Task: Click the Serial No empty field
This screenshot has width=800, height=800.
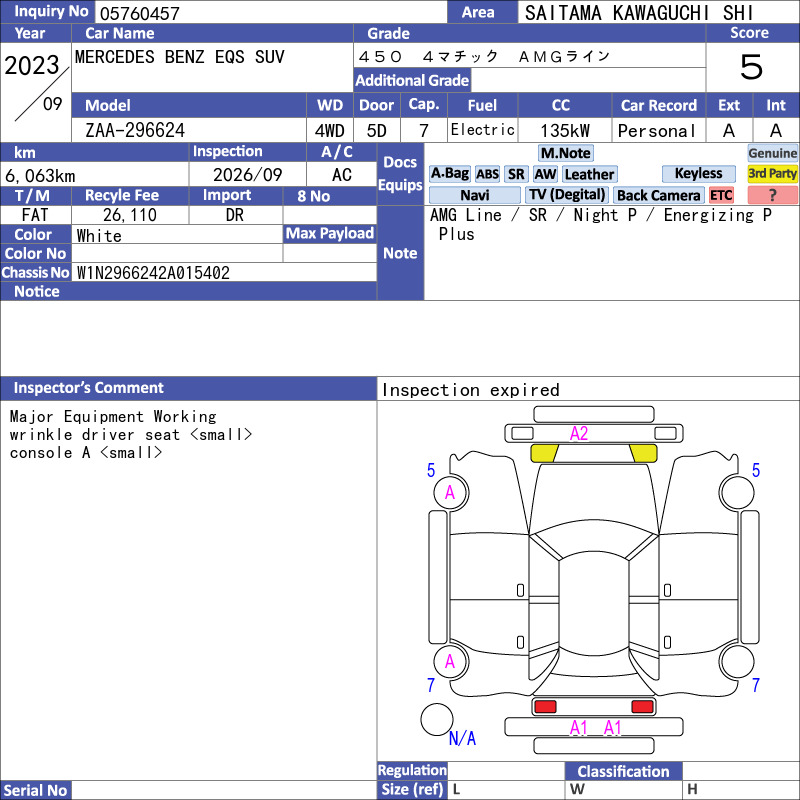Action: 224,790
